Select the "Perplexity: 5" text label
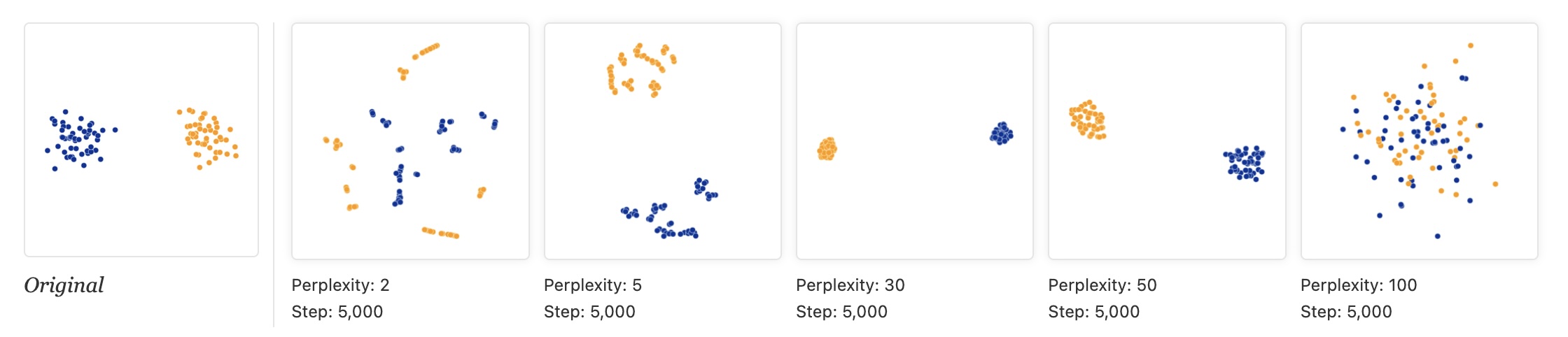This screenshot has height=337, width=1568. pyautogui.click(x=592, y=285)
